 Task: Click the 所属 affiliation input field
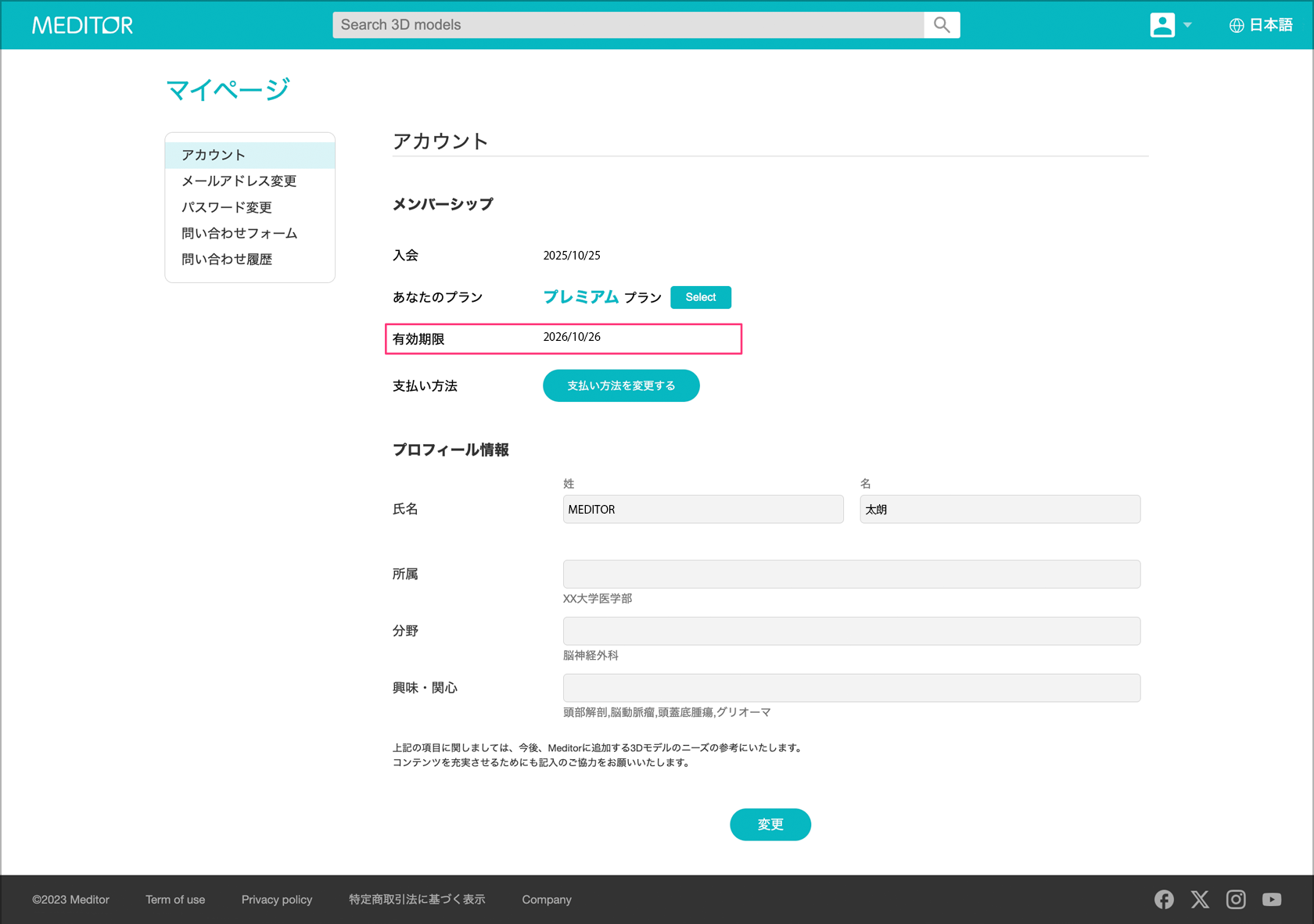coord(851,574)
